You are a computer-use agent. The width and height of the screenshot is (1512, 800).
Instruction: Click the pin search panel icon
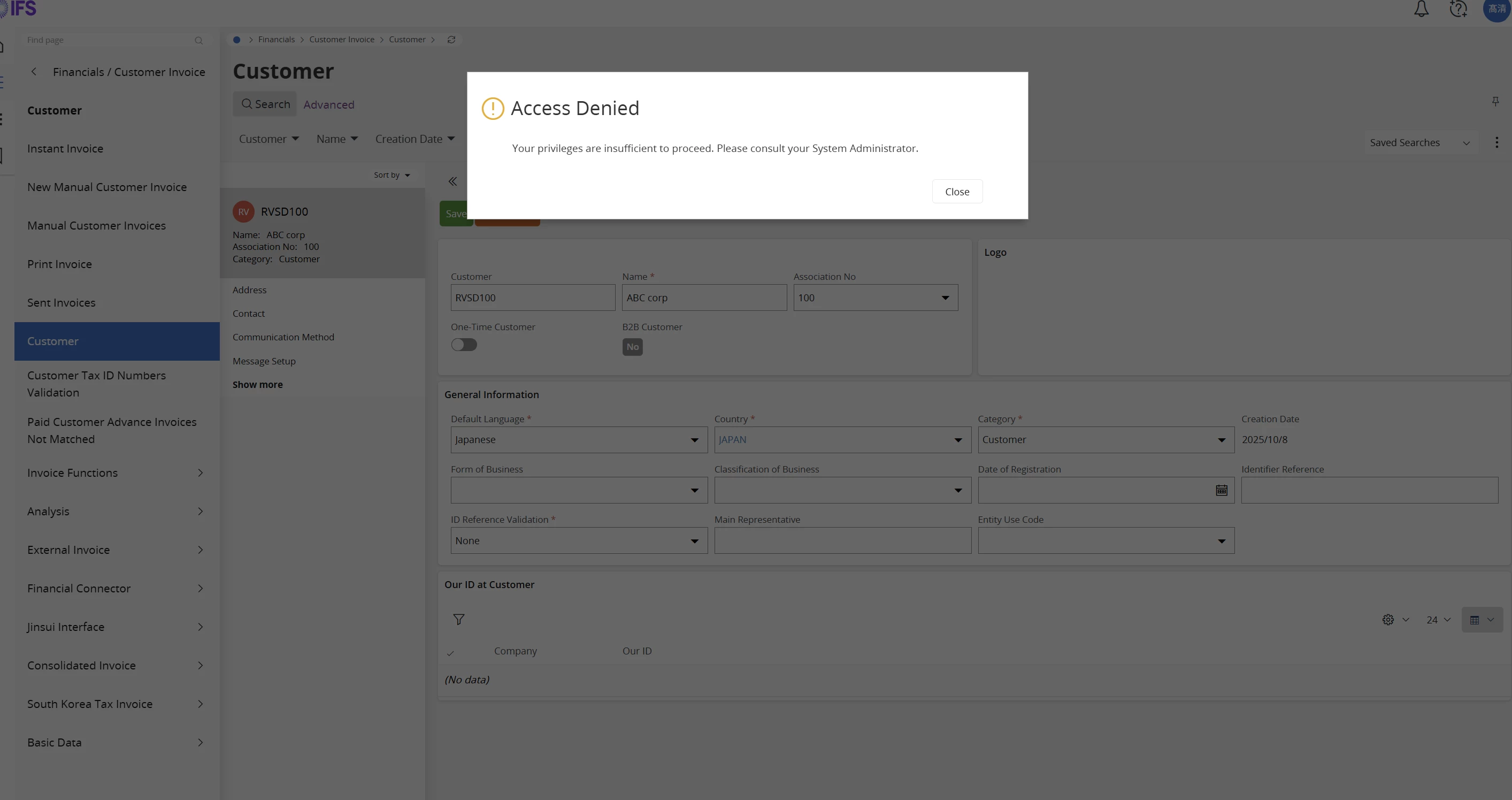1495,102
